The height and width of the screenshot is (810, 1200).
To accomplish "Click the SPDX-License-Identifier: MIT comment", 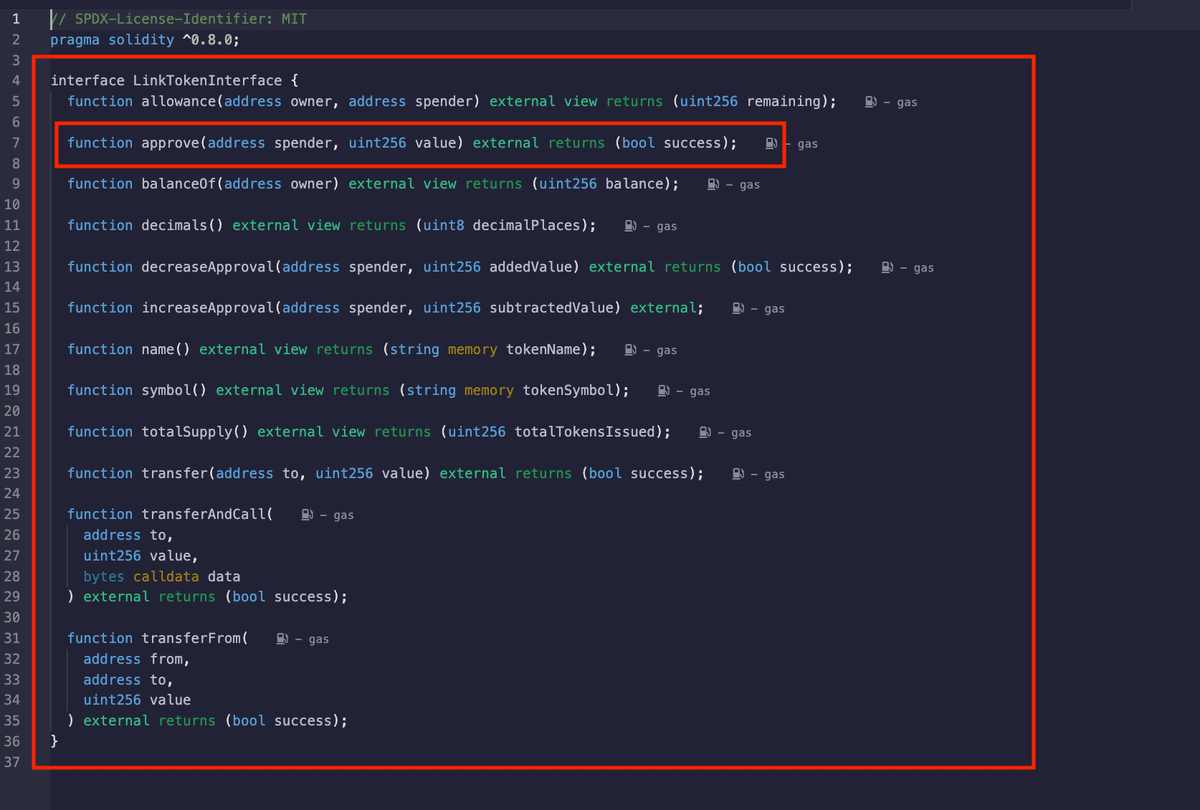I will coord(178,19).
